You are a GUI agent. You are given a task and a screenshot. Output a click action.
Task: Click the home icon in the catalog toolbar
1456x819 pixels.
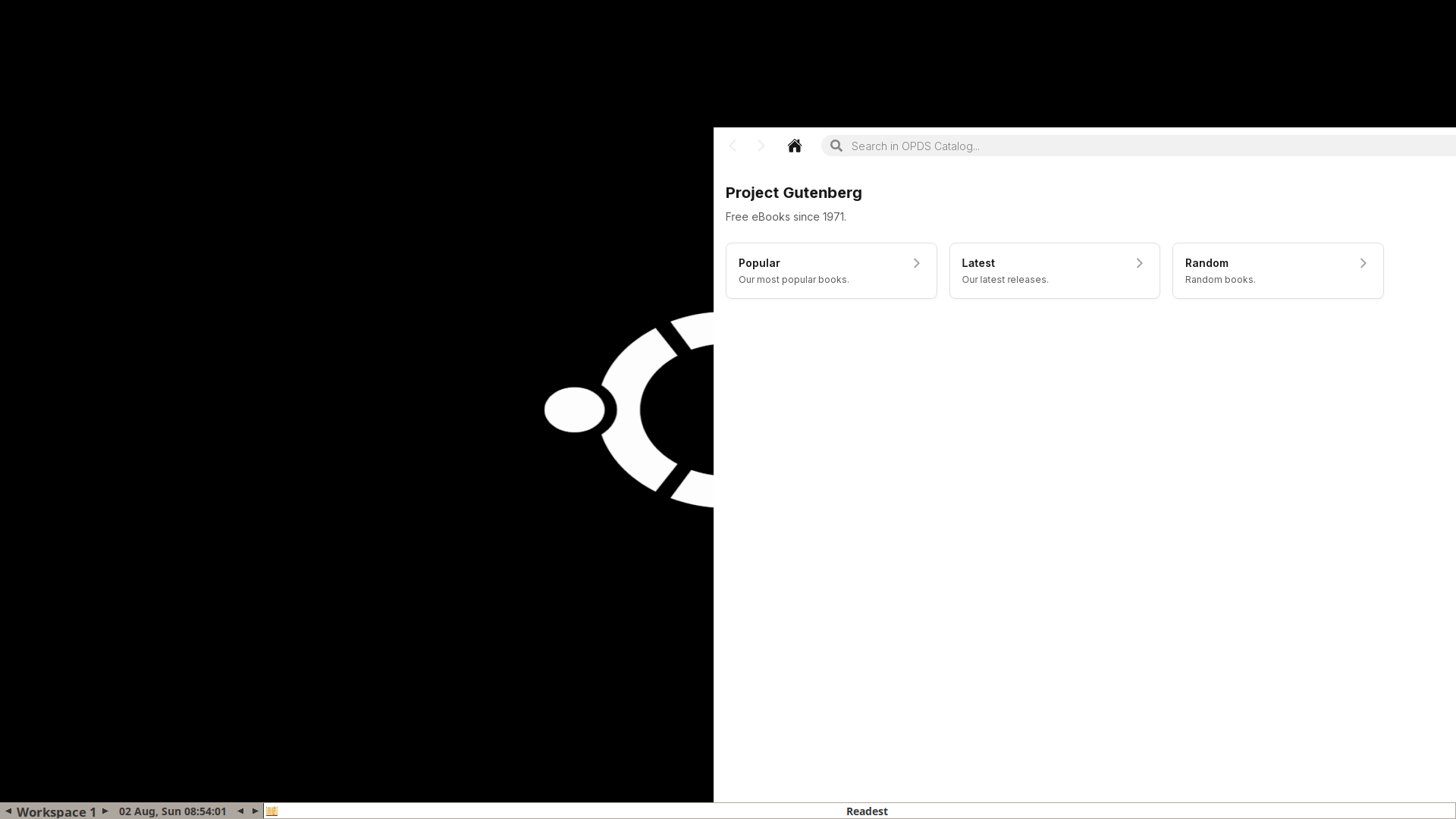pyautogui.click(x=795, y=146)
